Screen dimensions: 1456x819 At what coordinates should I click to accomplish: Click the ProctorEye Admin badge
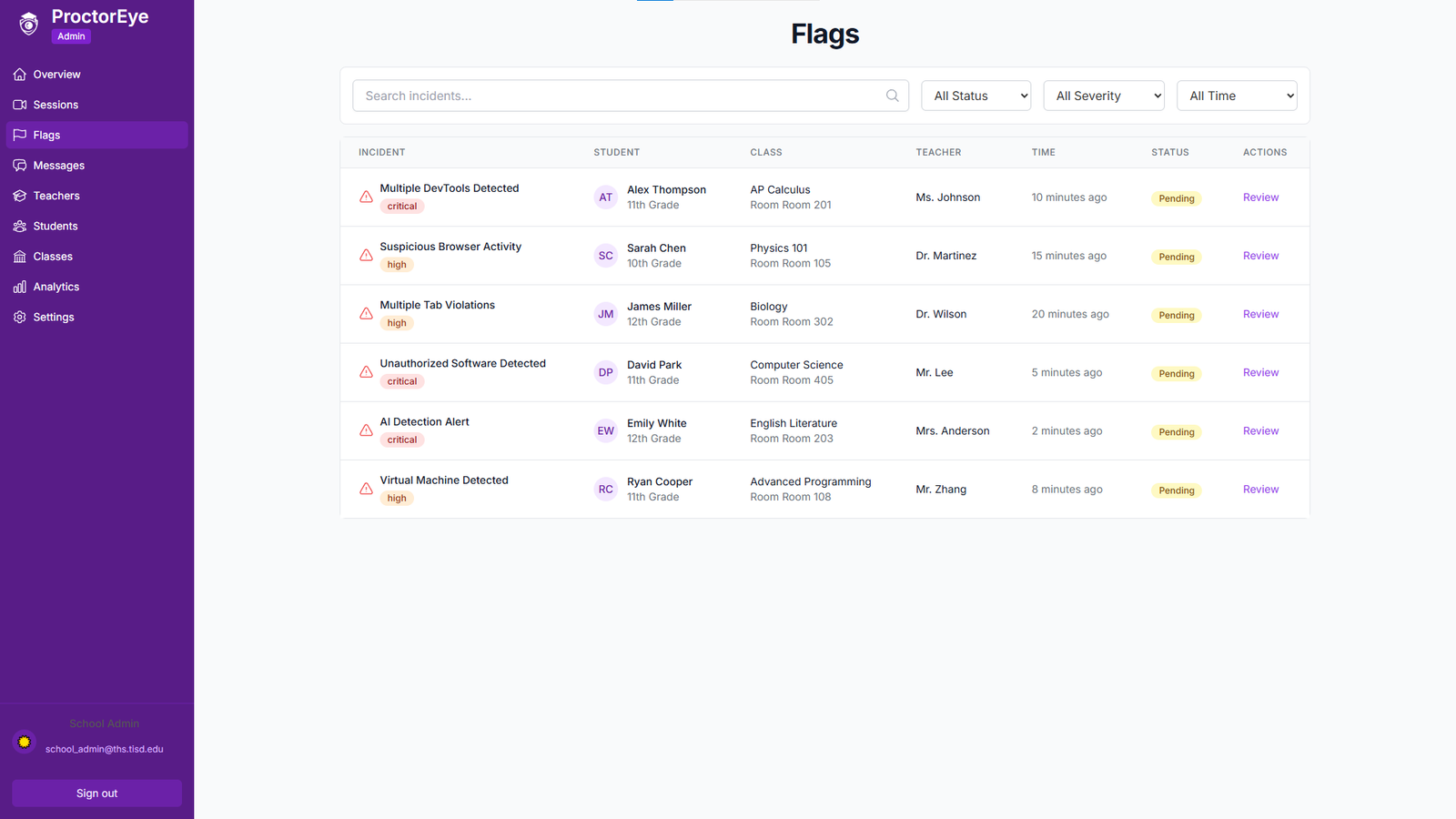click(x=70, y=36)
